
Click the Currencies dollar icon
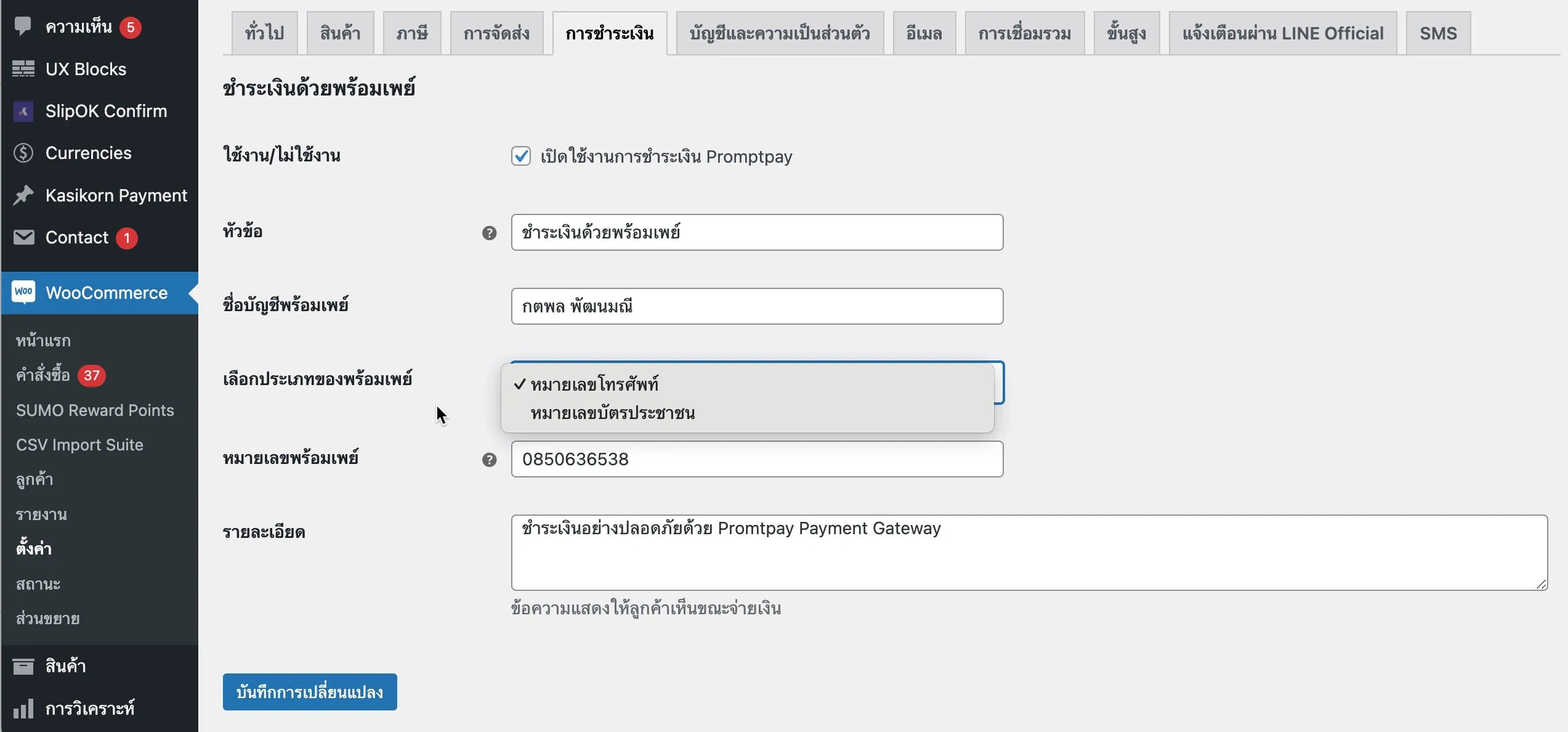pyautogui.click(x=23, y=153)
